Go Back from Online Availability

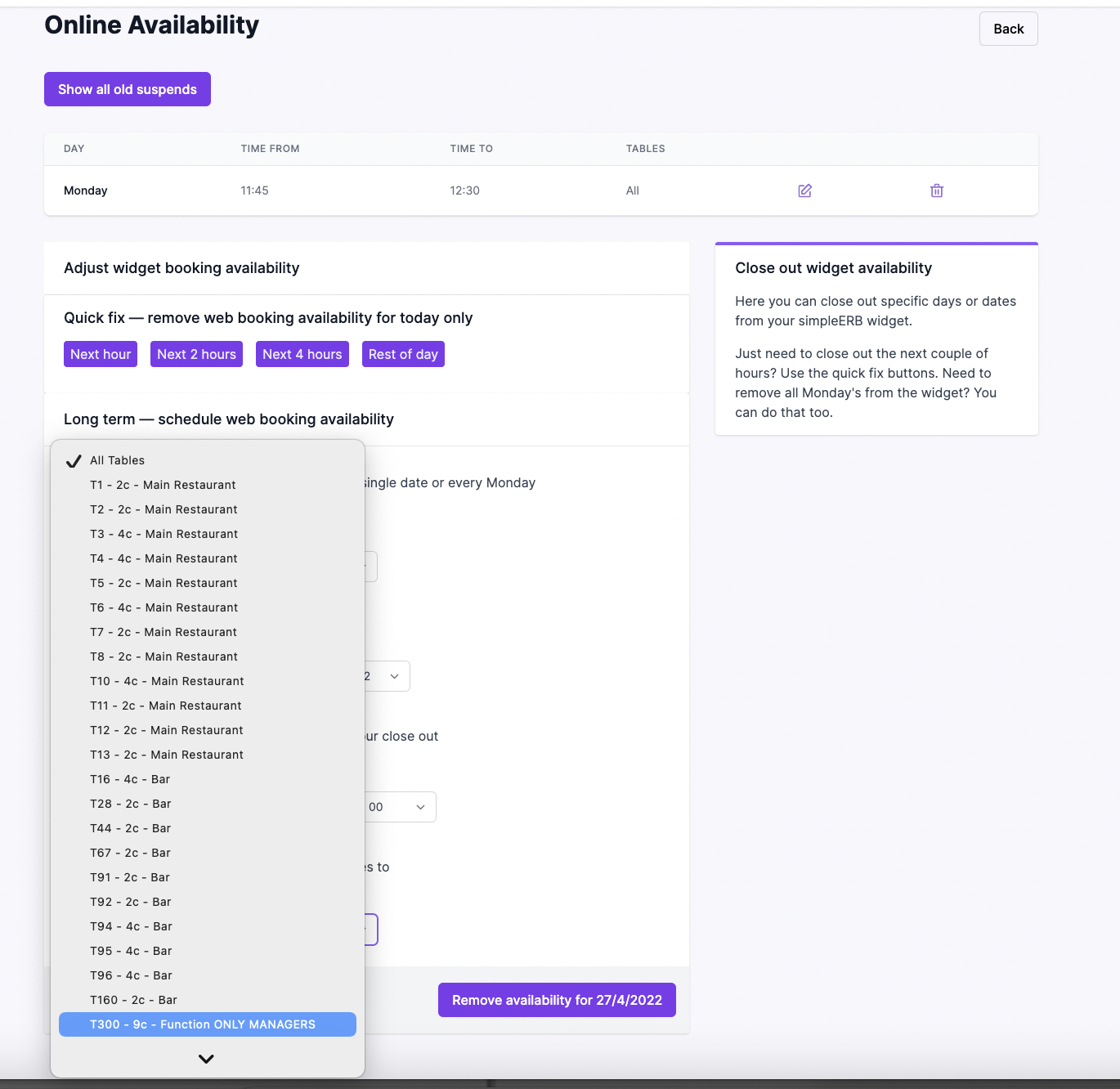click(x=1008, y=29)
